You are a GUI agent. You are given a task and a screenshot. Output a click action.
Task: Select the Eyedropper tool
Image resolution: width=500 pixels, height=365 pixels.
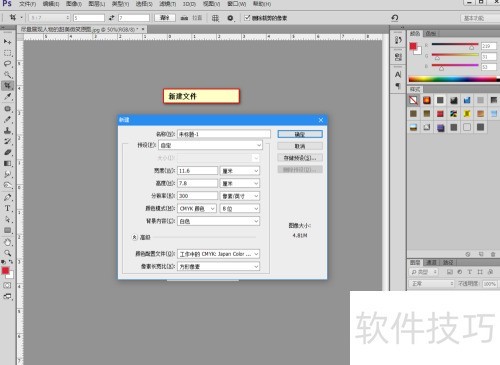[x=7, y=97]
